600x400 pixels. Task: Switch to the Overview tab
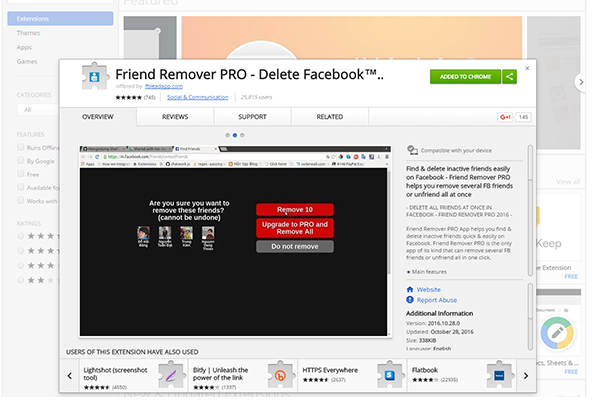[98, 117]
